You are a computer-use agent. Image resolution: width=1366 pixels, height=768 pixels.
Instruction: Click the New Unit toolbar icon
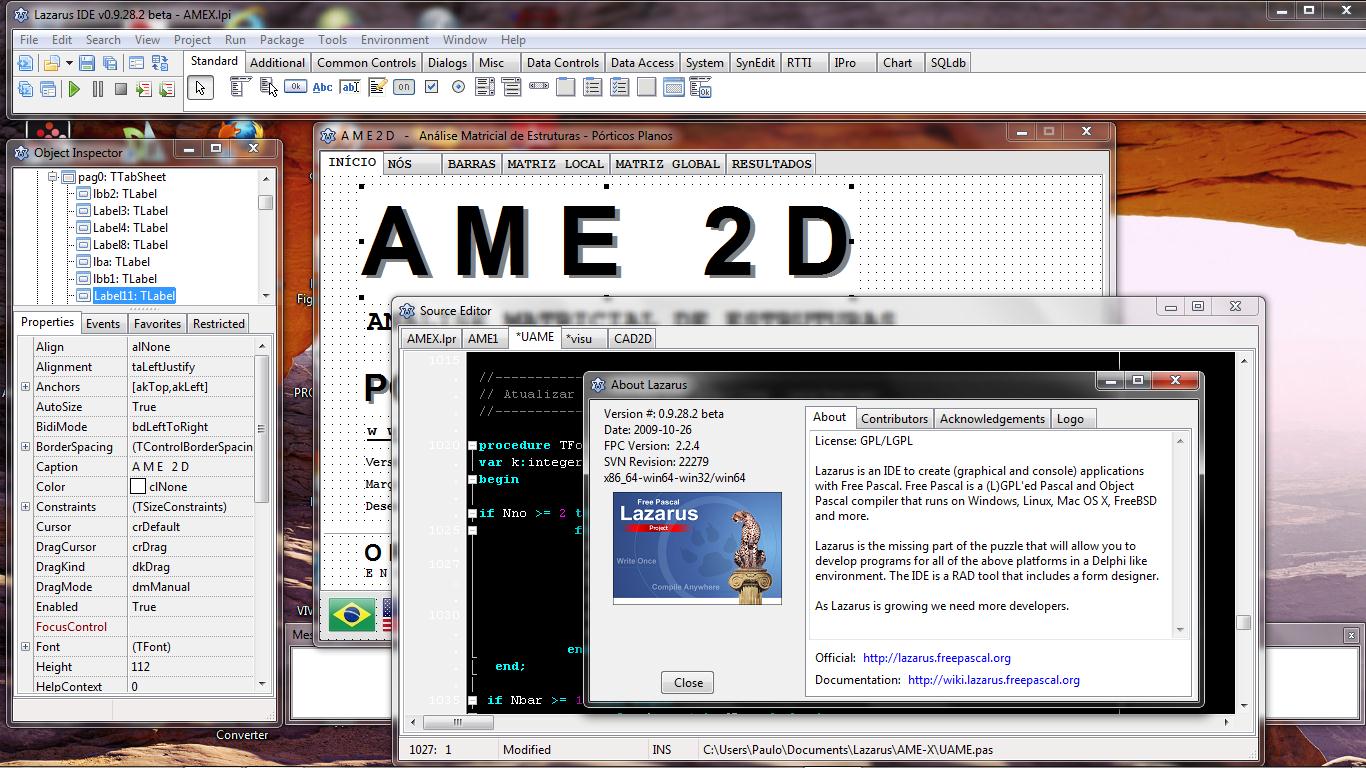[25, 63]
